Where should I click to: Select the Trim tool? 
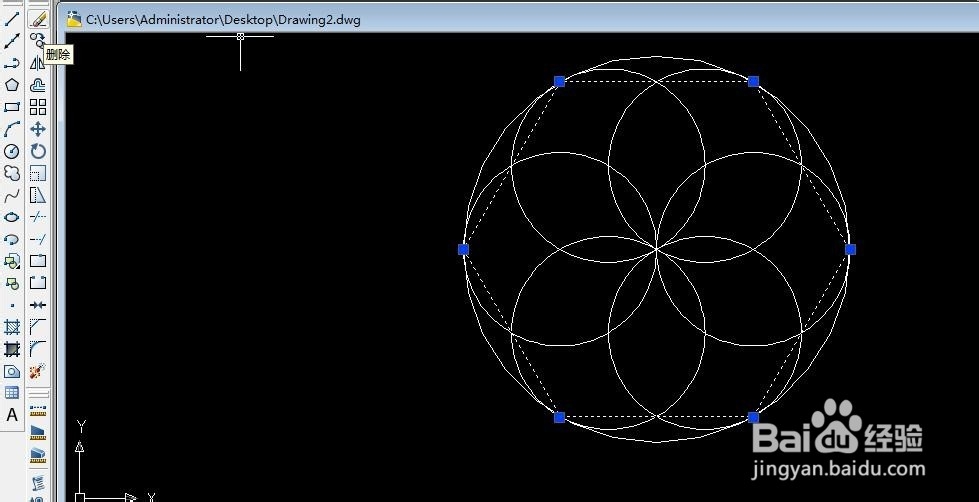tap(38, 217)
